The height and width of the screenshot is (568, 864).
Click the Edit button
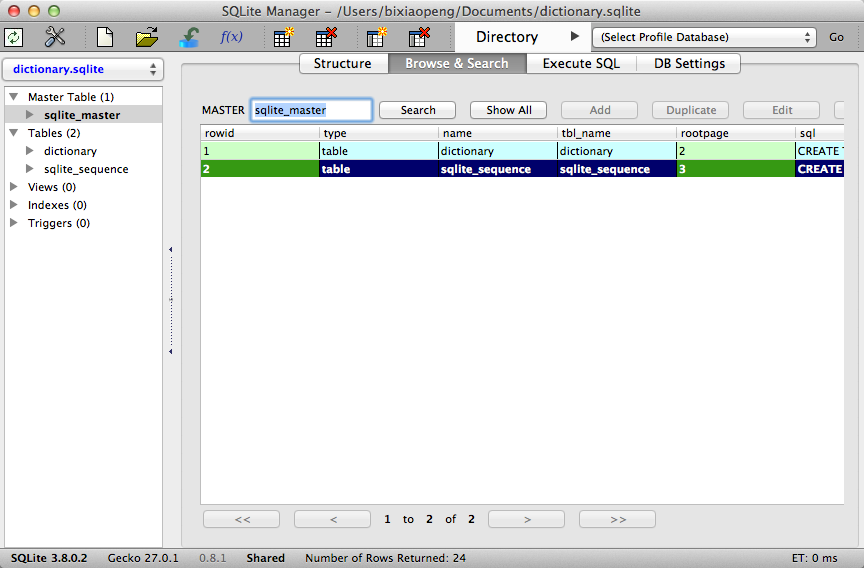coord(782,110)
